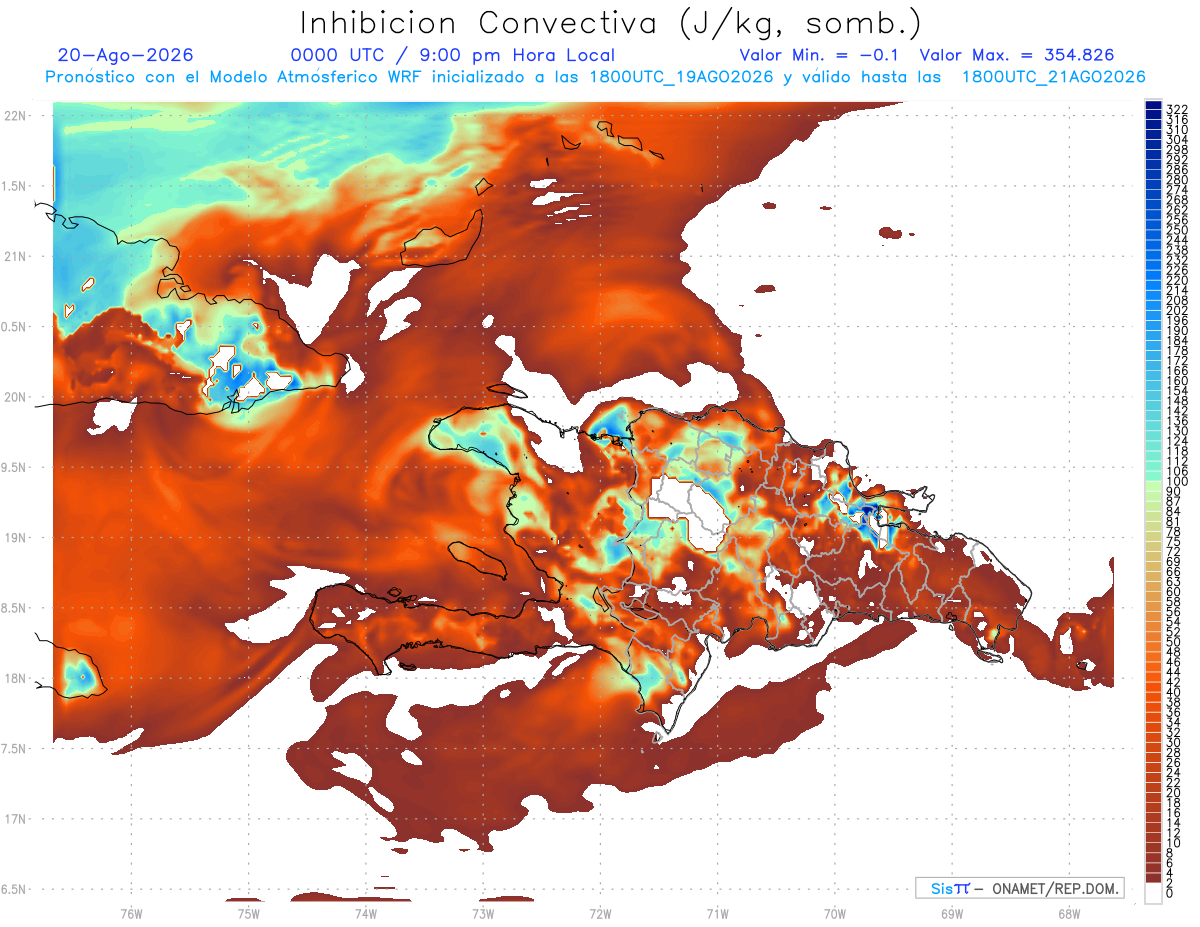Click the '7.5N' latitude label

[x=15, y=749]
